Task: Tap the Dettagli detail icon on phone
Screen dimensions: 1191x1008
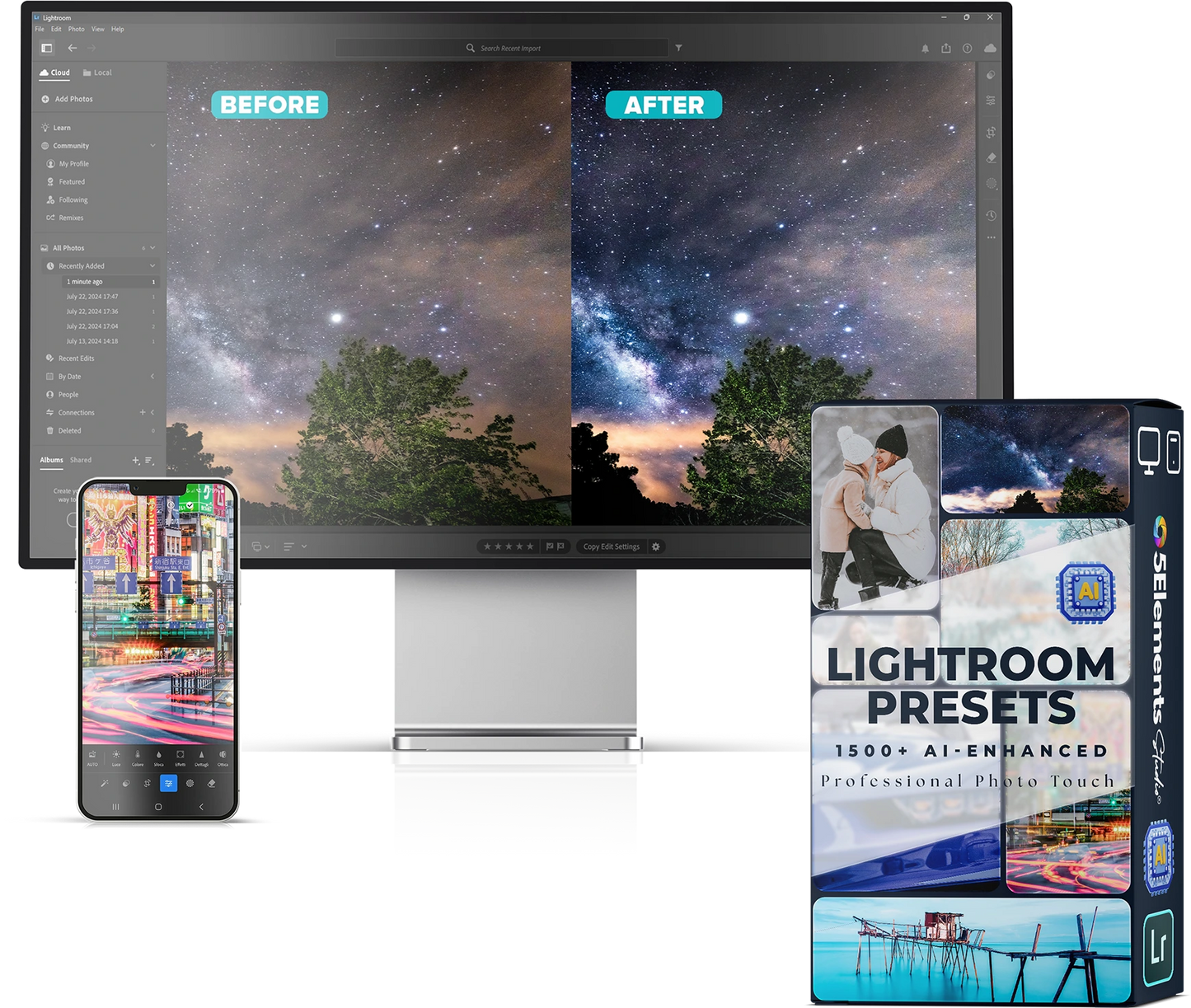Action: (202, 757)
